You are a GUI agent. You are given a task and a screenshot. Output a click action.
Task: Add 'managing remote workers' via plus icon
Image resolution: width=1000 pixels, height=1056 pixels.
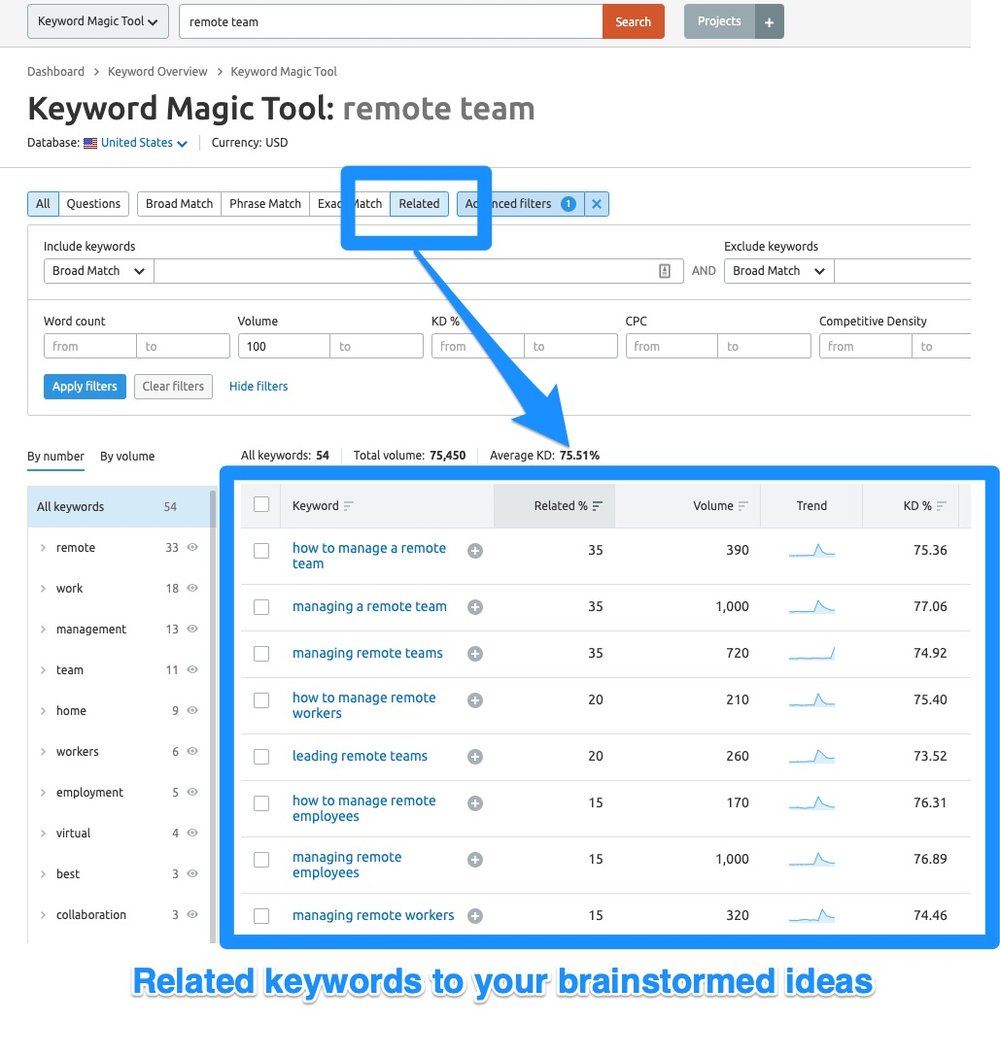[475, 916]
